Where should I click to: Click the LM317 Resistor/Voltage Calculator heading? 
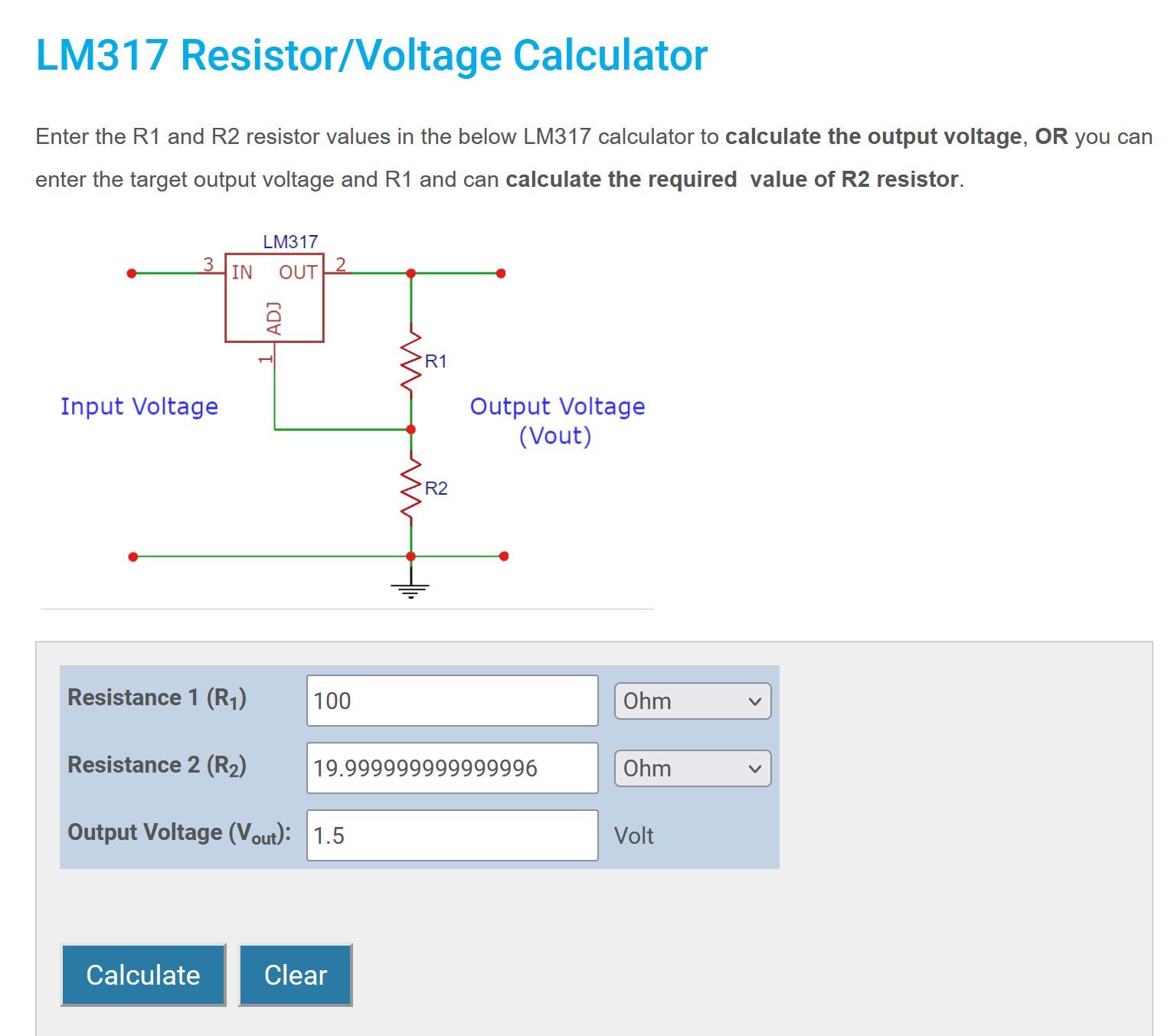pyautogui.click(x=371, y=55)
